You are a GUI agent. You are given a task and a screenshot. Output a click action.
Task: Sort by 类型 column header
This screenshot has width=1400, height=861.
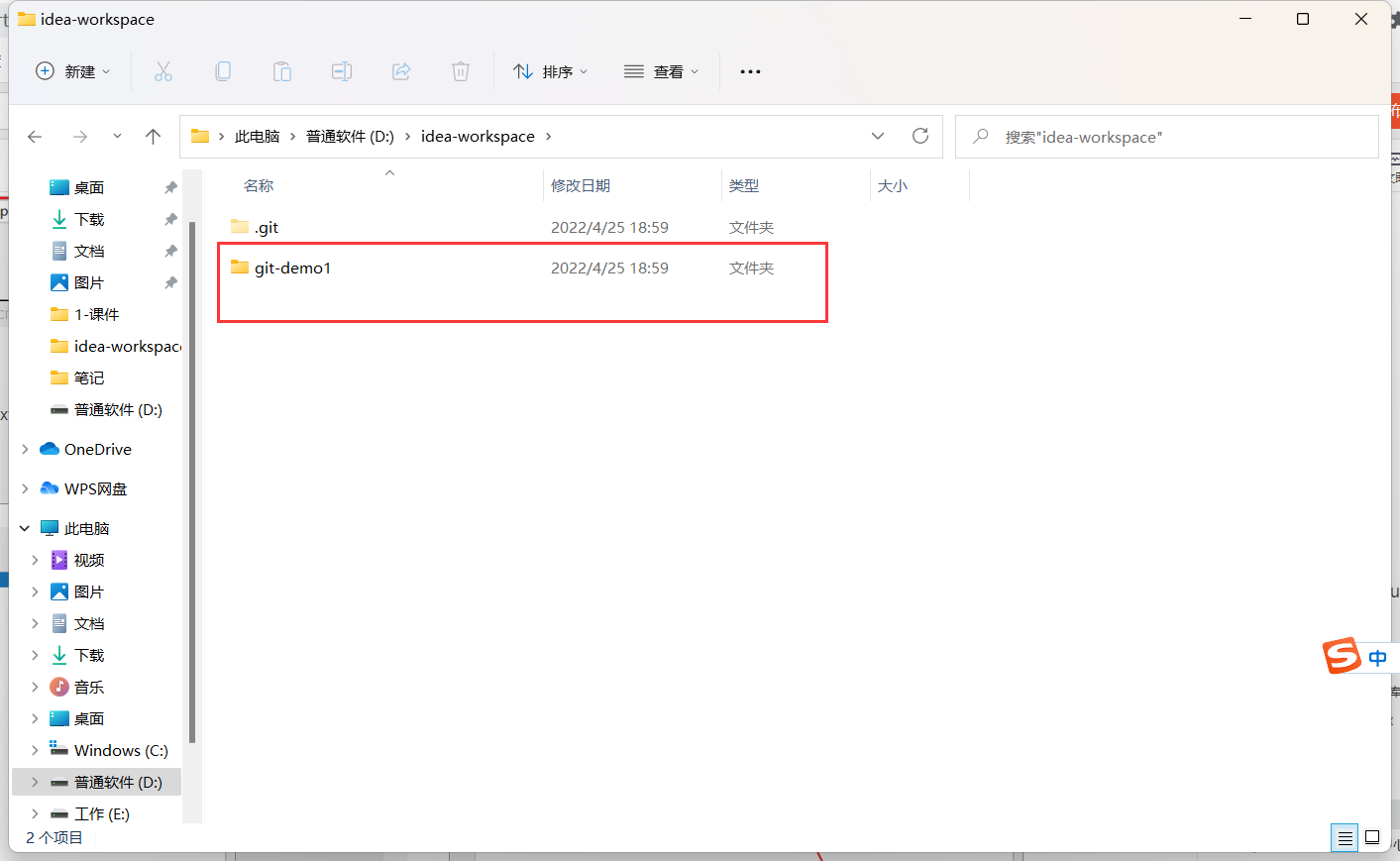click(x=744, y=186)
